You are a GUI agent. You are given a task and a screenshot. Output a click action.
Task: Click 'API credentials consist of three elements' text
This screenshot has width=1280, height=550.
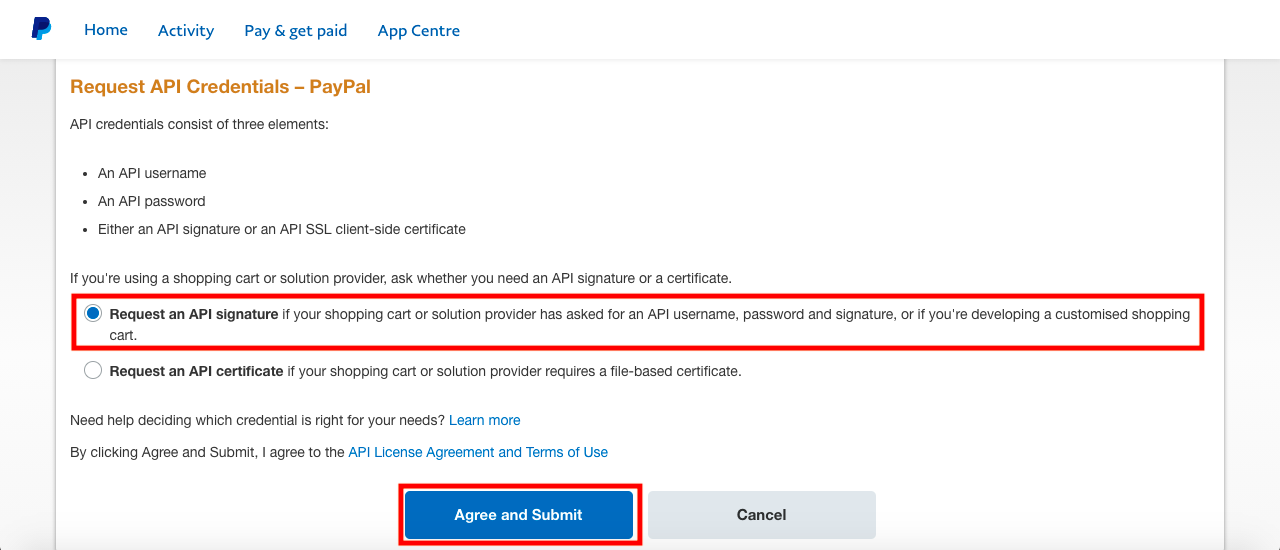pyautogui.click(x=199, y=124)
